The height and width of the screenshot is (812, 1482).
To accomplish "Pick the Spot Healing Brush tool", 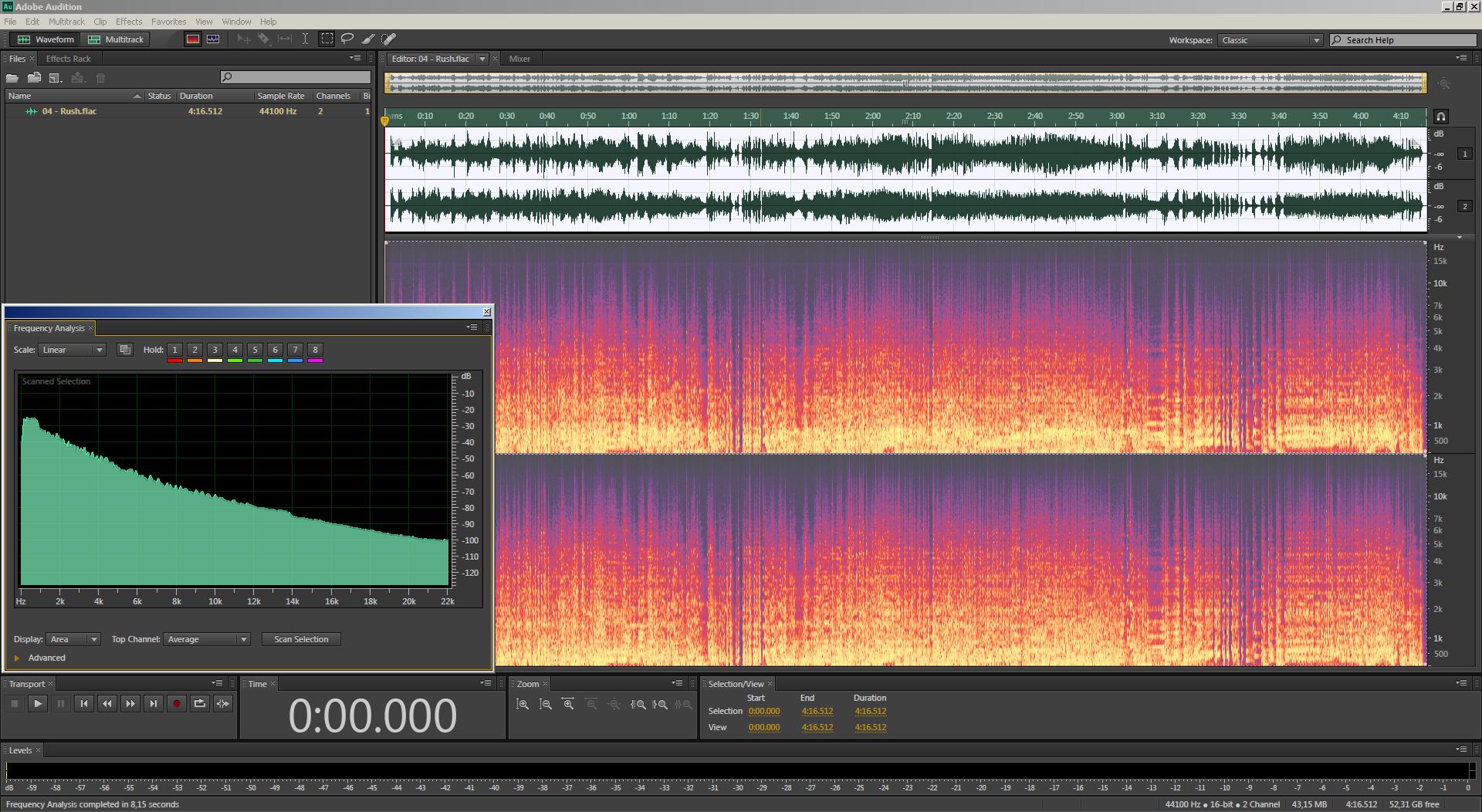I will [x=389, y=39].
